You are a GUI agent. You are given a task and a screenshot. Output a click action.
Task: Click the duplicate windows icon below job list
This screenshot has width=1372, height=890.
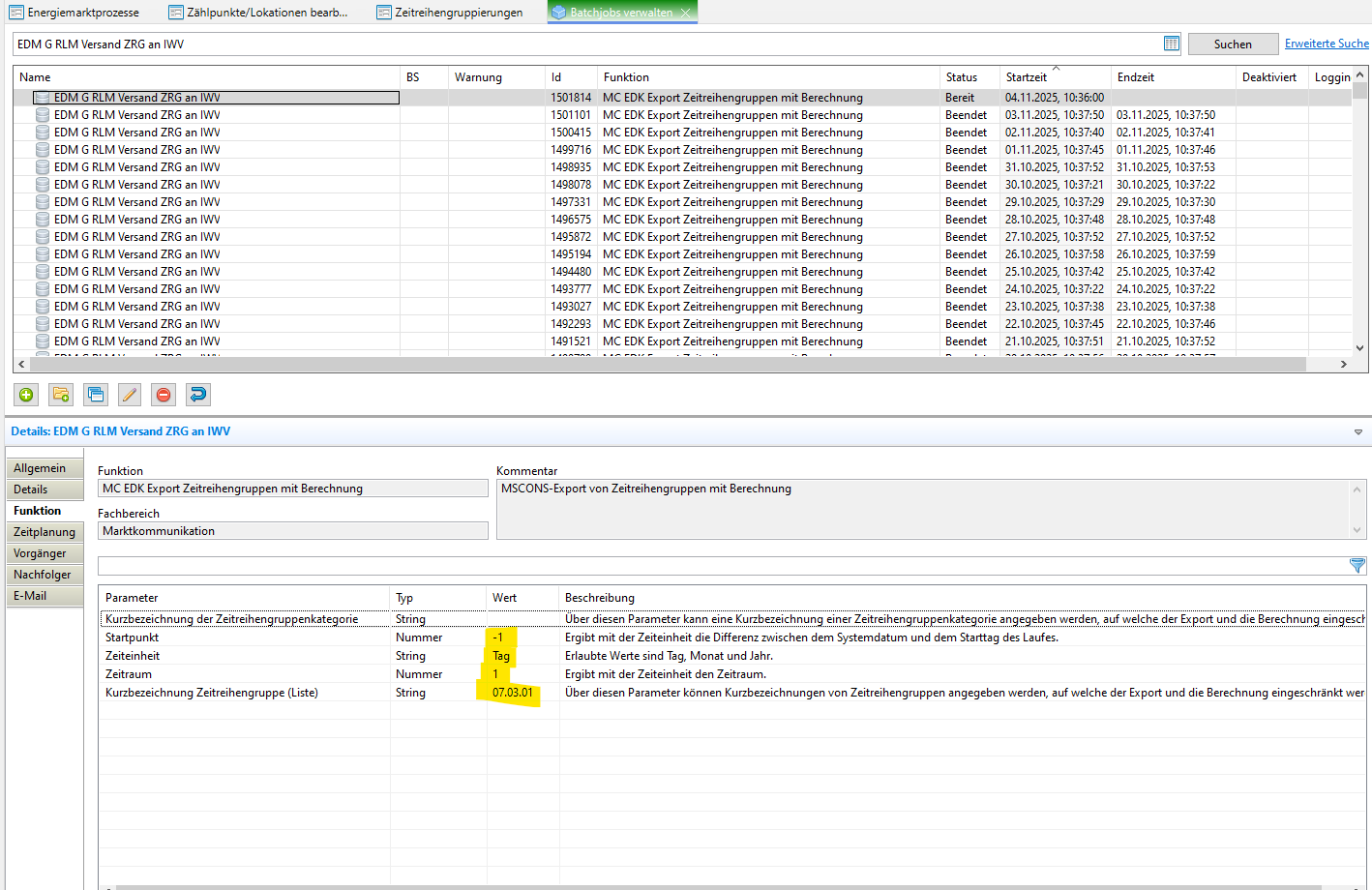point(96,395)
